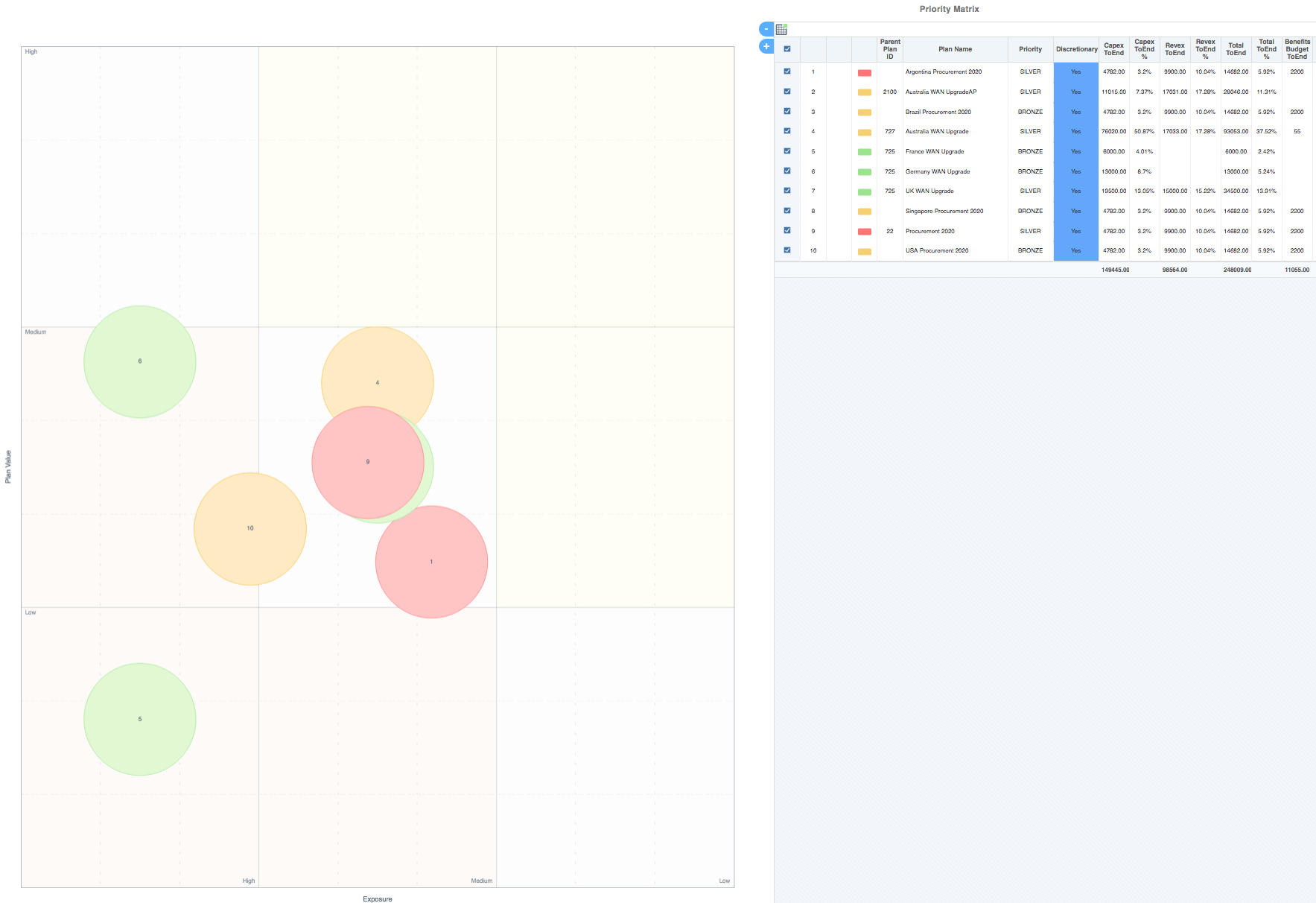Click plan name 'Argentina Procurement 2020'
The height and width of the screenshot is (903, 1316).
pos(944,72)
